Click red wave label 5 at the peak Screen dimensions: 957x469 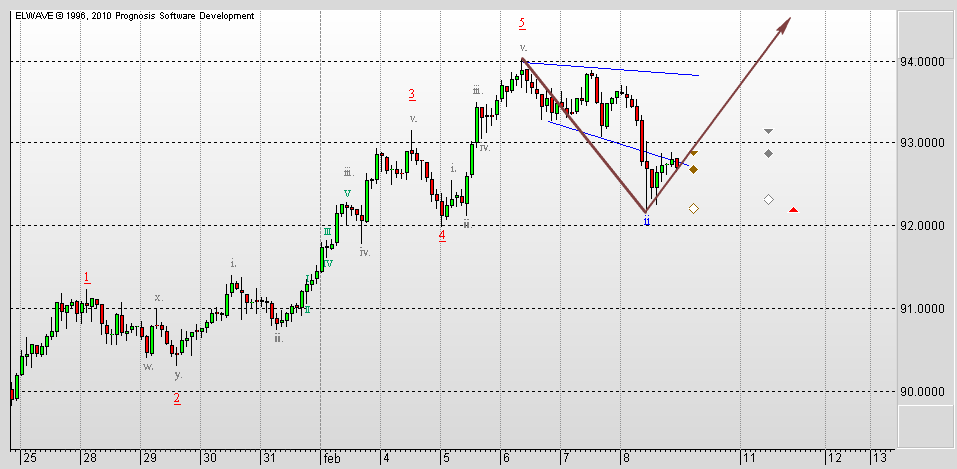pyautogui.click(x=522, y=23)
